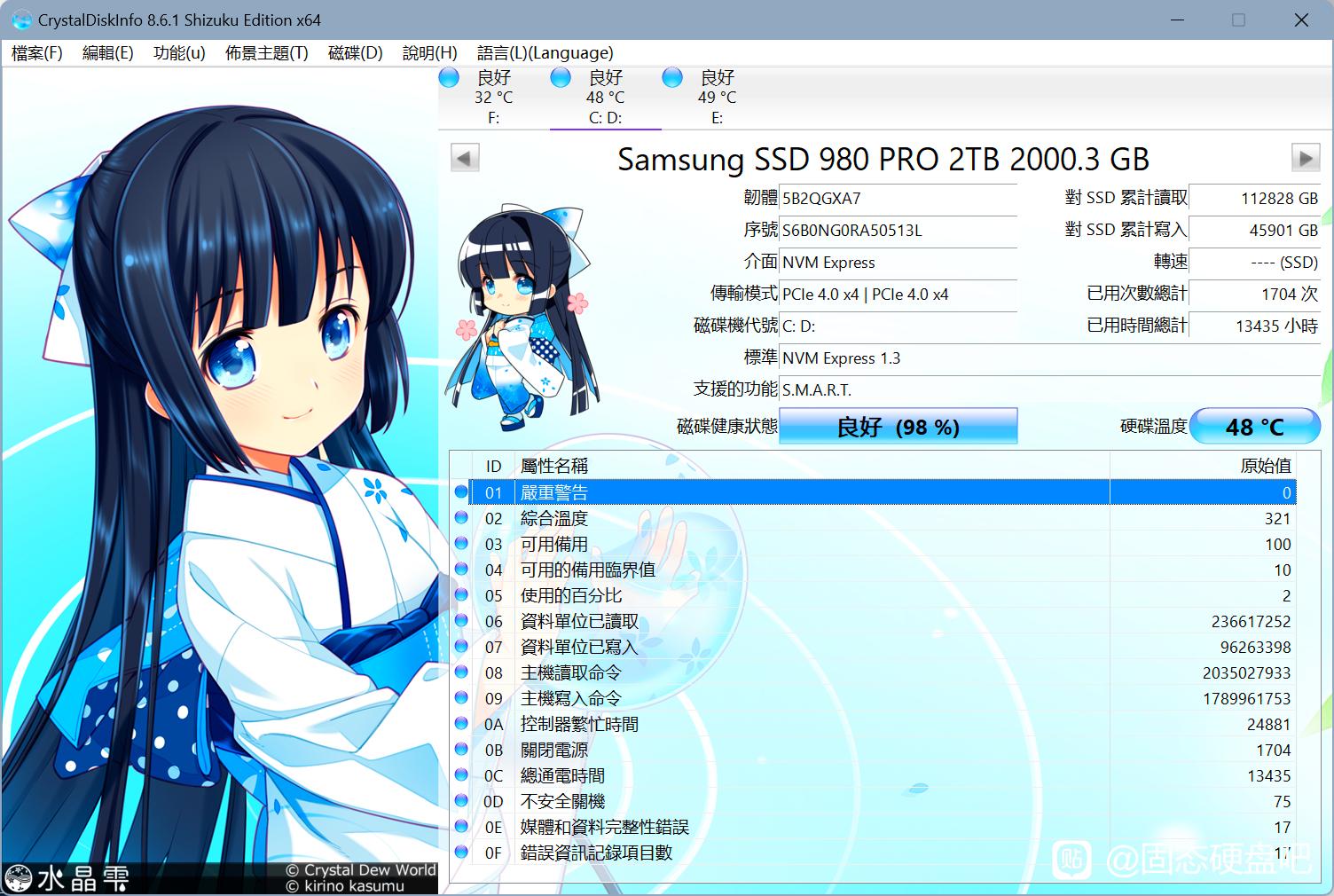Select attribute row 05 使用的百分比

click(x=874, y=595)
